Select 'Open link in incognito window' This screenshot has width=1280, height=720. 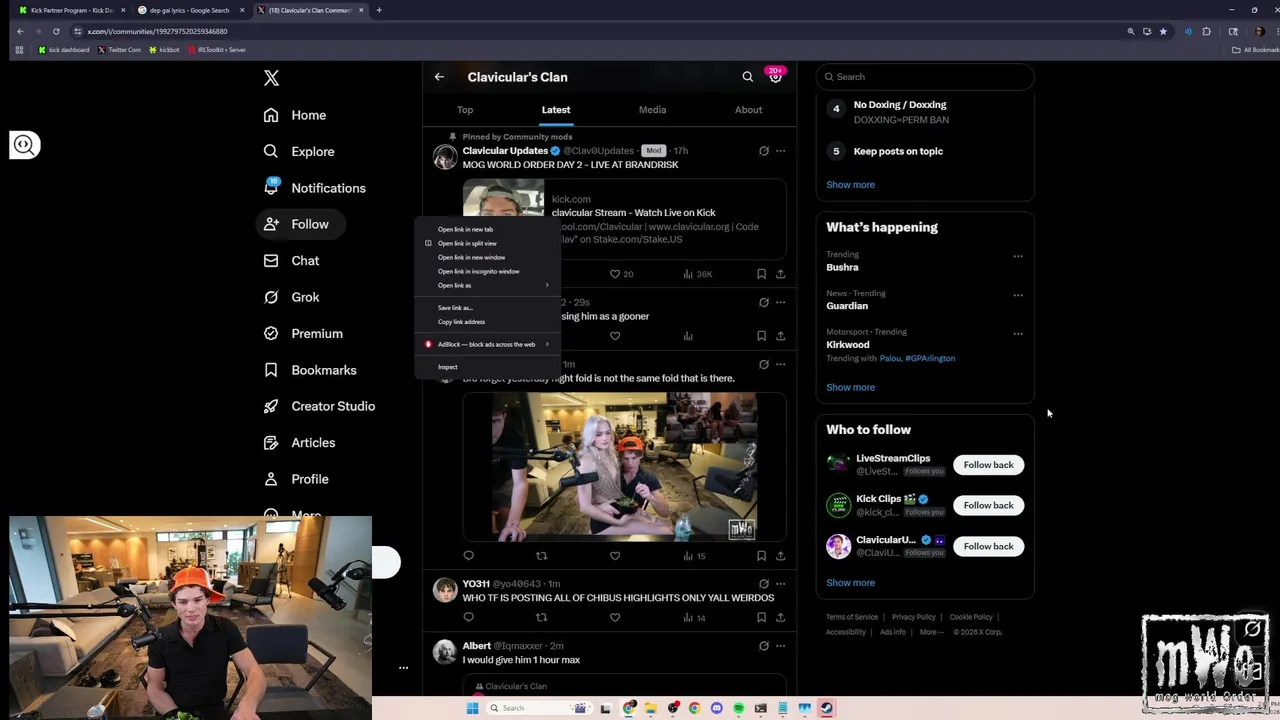[x=487, y=271]
